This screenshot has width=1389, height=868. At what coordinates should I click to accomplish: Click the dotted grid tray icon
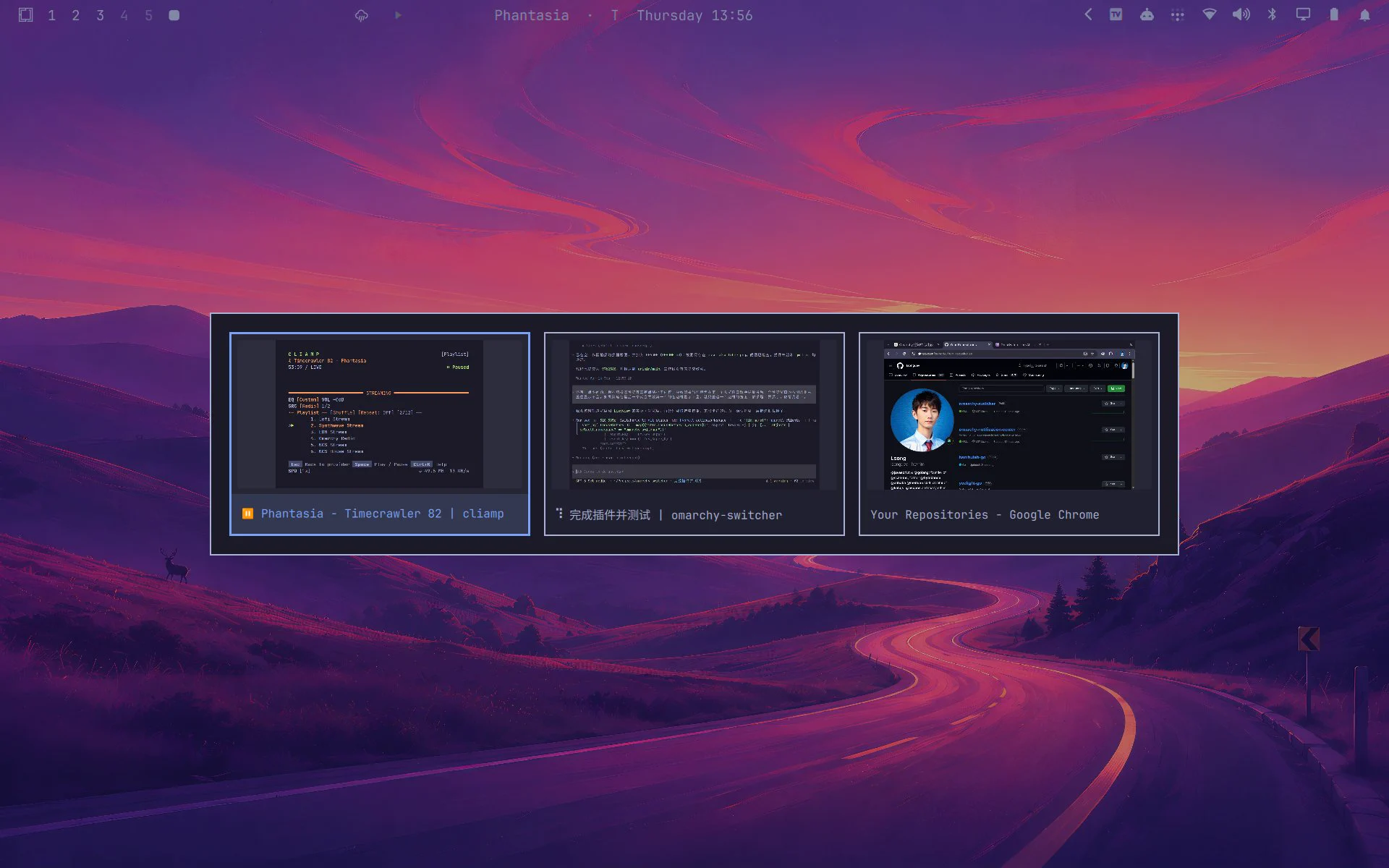[x=1178, y=14]
